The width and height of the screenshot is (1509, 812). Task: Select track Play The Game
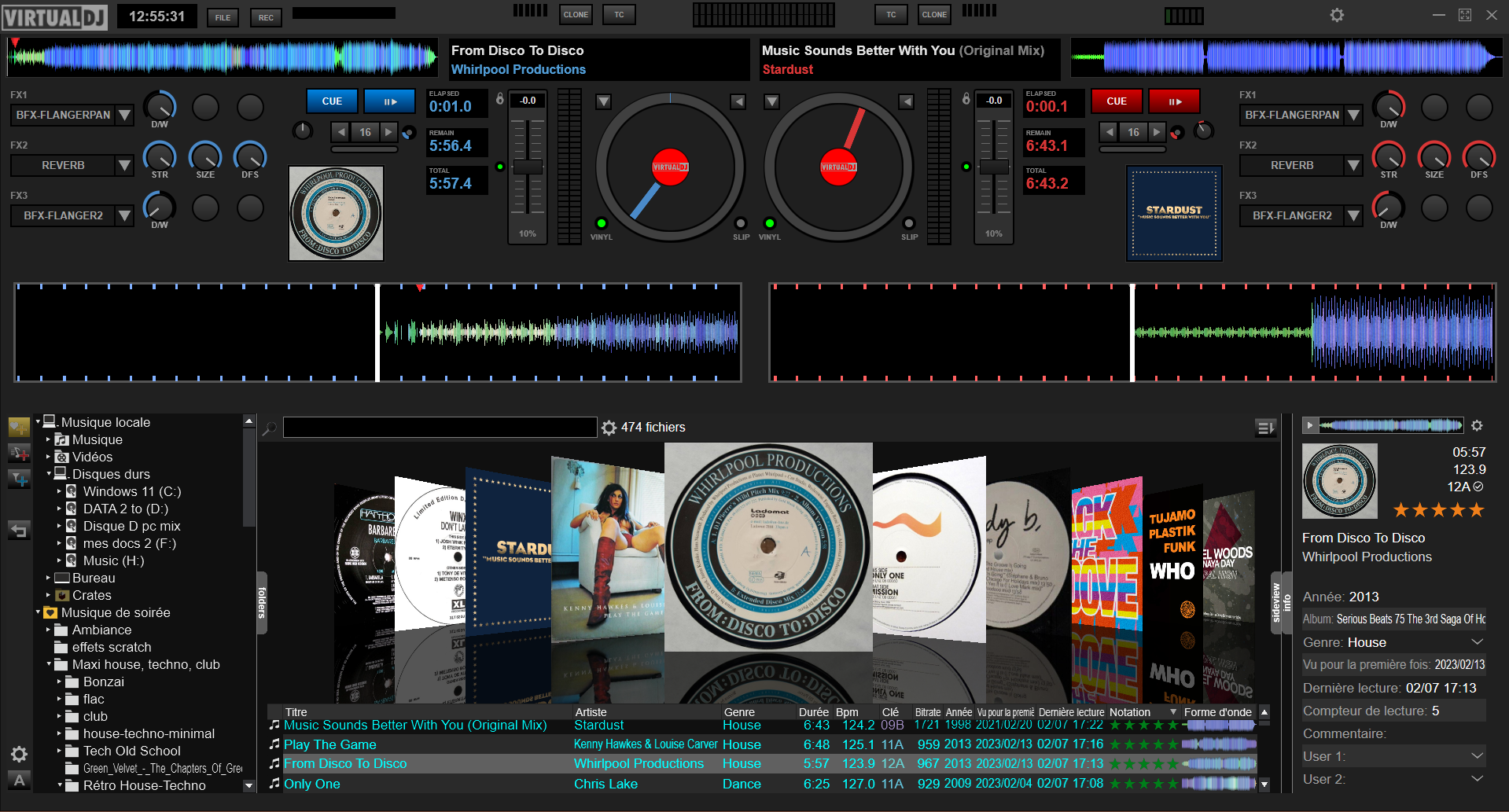coord(762,744)
